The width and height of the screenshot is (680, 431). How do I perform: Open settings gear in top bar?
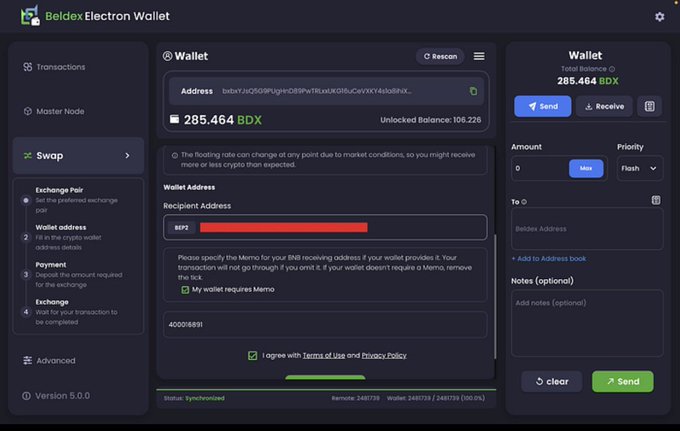coord(659,16)
